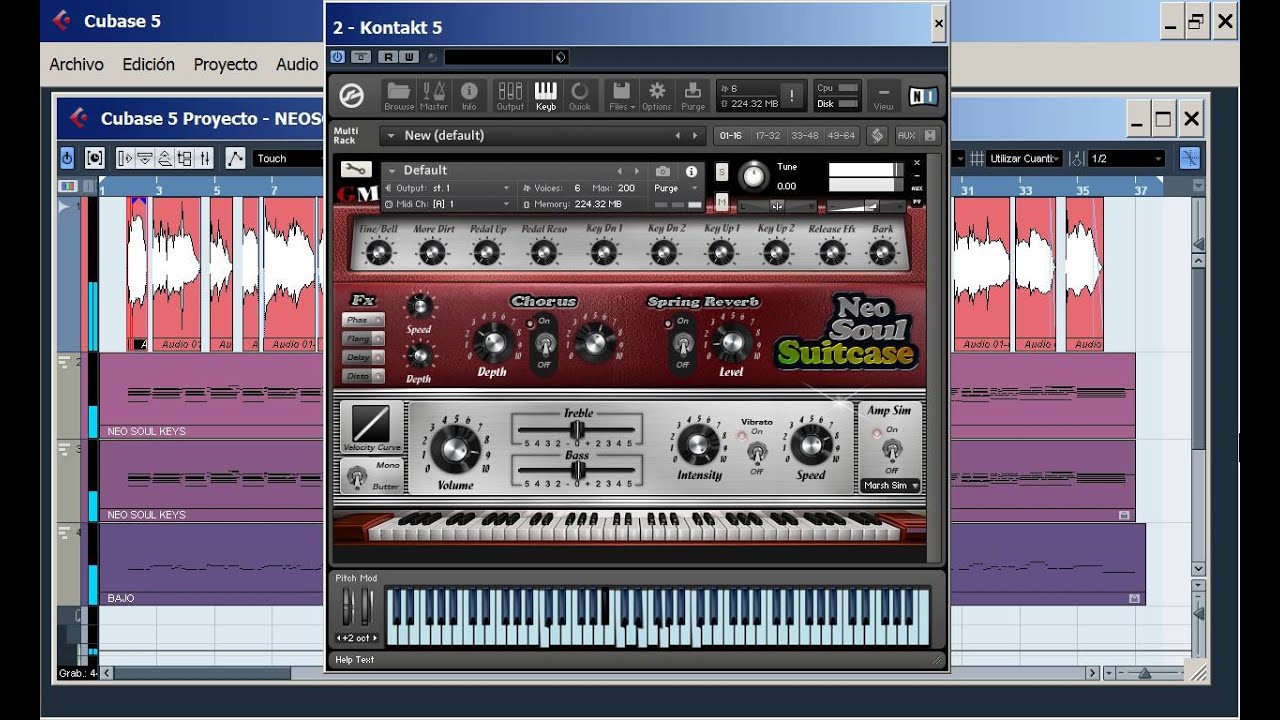Select the Delay effect button
Image resolution: width=1280 pixels, height=720 pixels.
(363, 357)
